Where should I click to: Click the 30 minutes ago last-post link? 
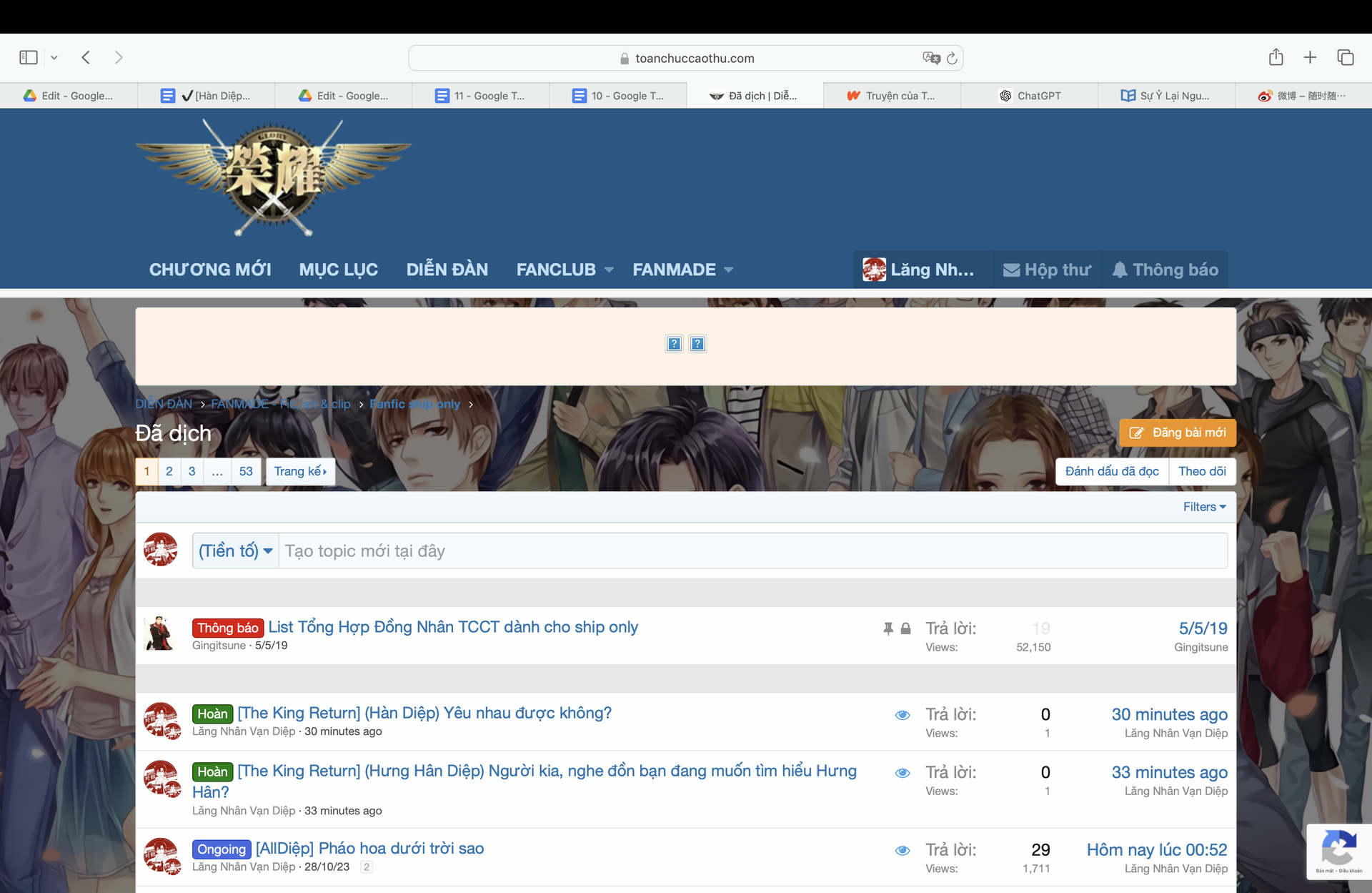[x=1169, y=714]
